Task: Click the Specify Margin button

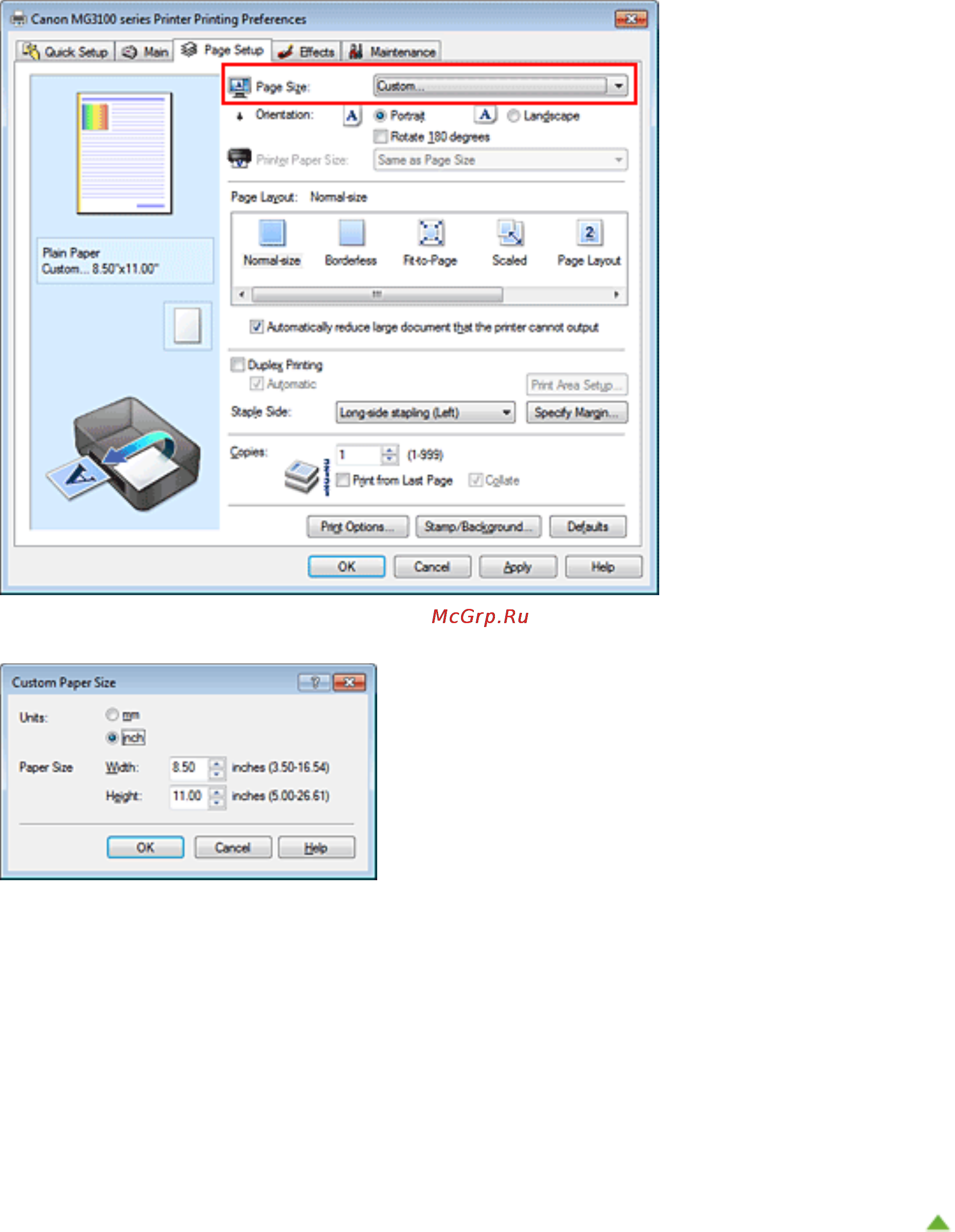Action: click(577, 412)
